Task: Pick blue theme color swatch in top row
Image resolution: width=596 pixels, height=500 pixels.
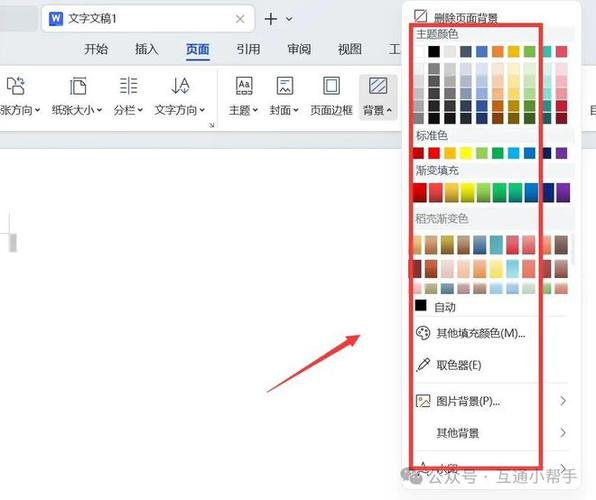Action: [482, 51]
